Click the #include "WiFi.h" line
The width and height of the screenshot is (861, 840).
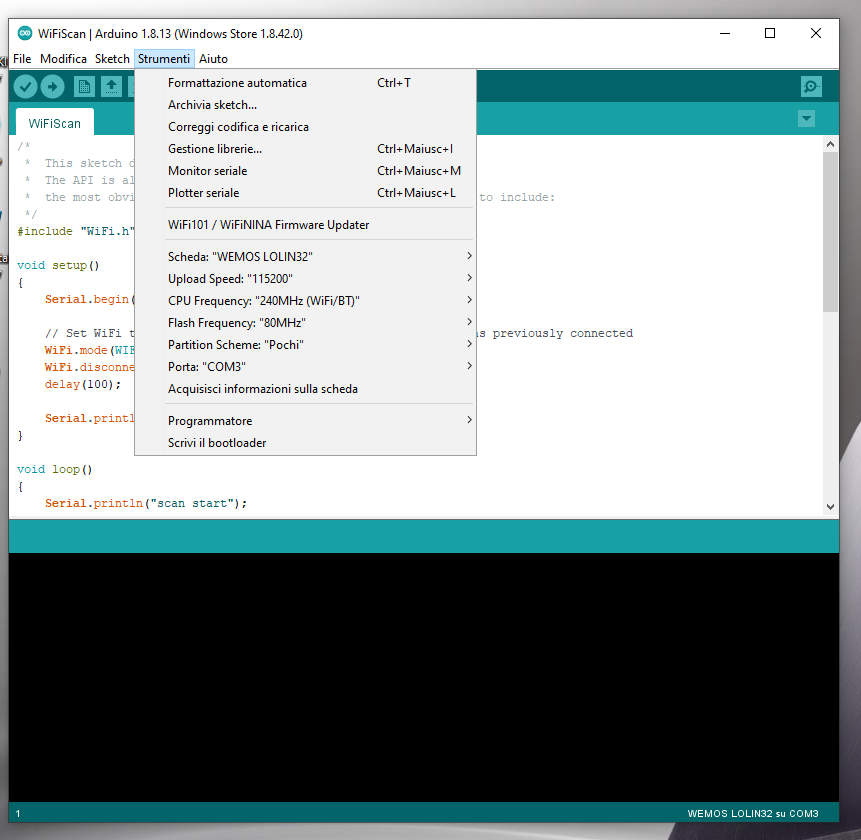coord(76,231)
